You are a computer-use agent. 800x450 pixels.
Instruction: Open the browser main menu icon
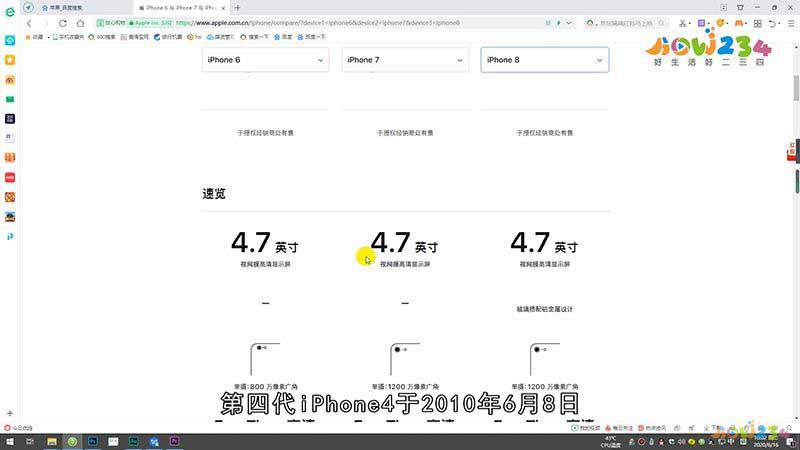791,23
